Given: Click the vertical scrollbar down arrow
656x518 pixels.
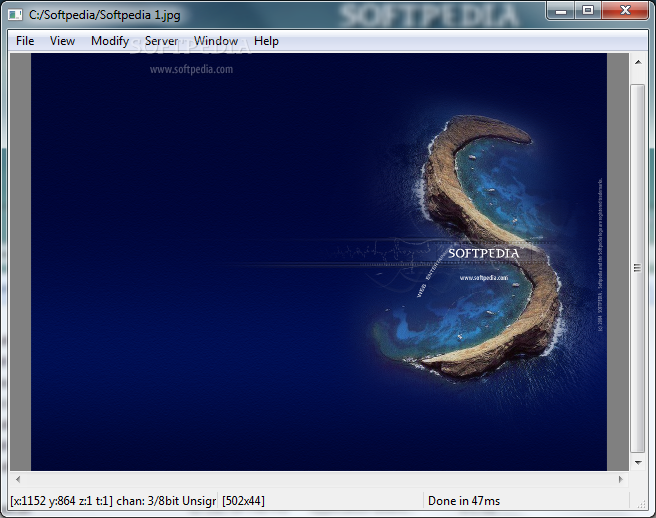Looking at the screenshot, I should [x=638, y=463].
